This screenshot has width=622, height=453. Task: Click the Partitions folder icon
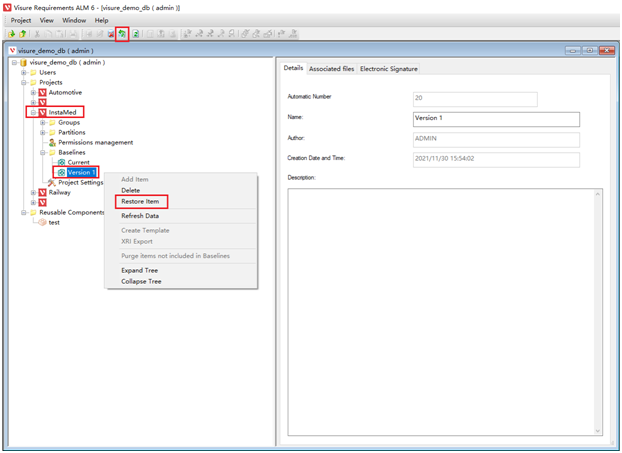coord(52,132)
